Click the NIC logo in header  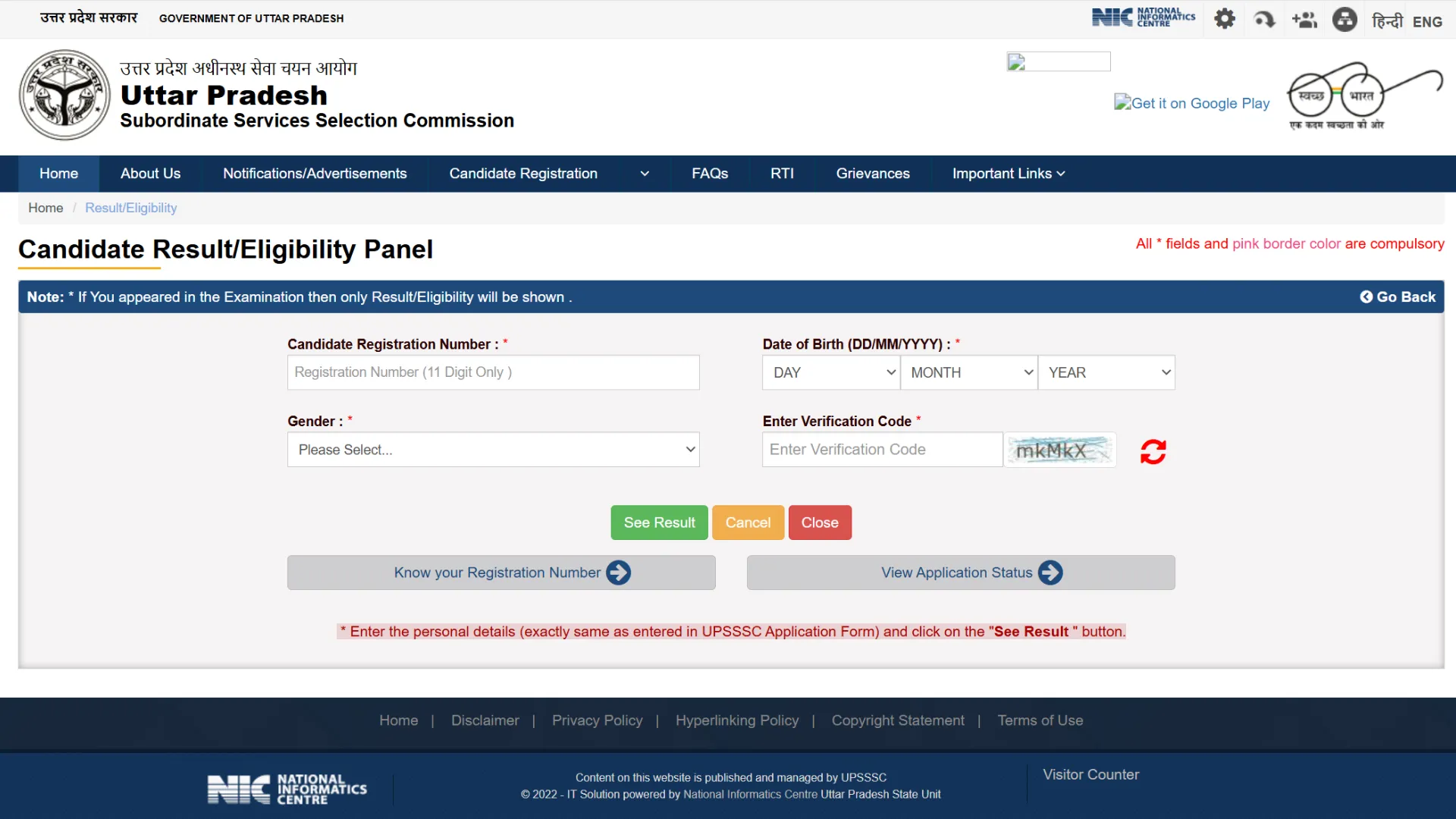[1144, 16]
